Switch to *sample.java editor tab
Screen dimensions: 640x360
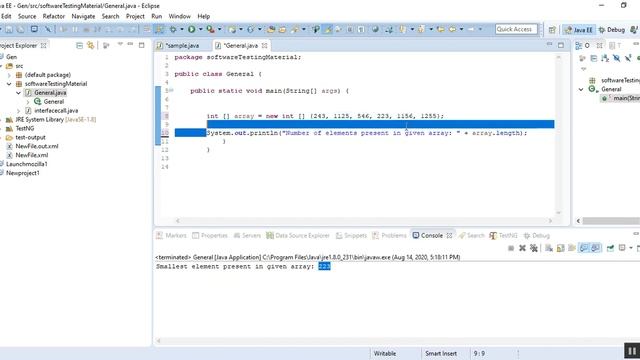[x=179, y=46]
